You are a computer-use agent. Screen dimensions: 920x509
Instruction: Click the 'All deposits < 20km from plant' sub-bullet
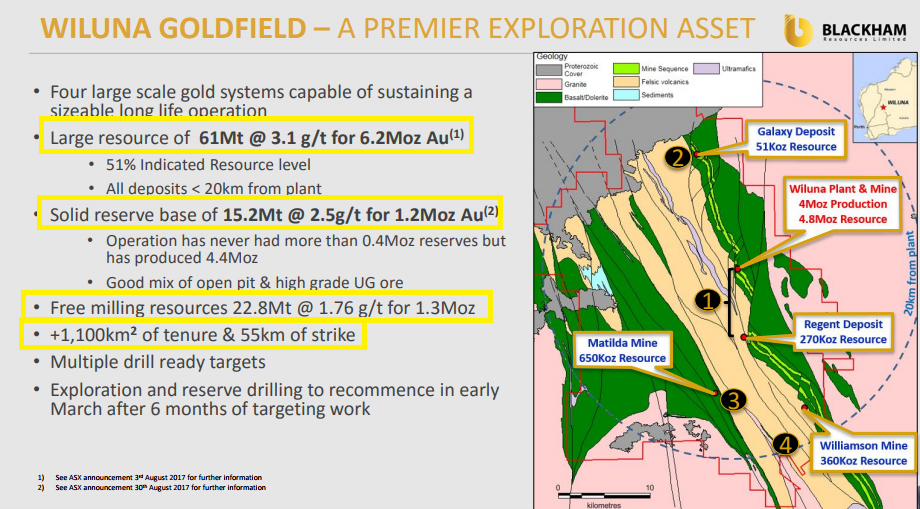pos(214,189)
